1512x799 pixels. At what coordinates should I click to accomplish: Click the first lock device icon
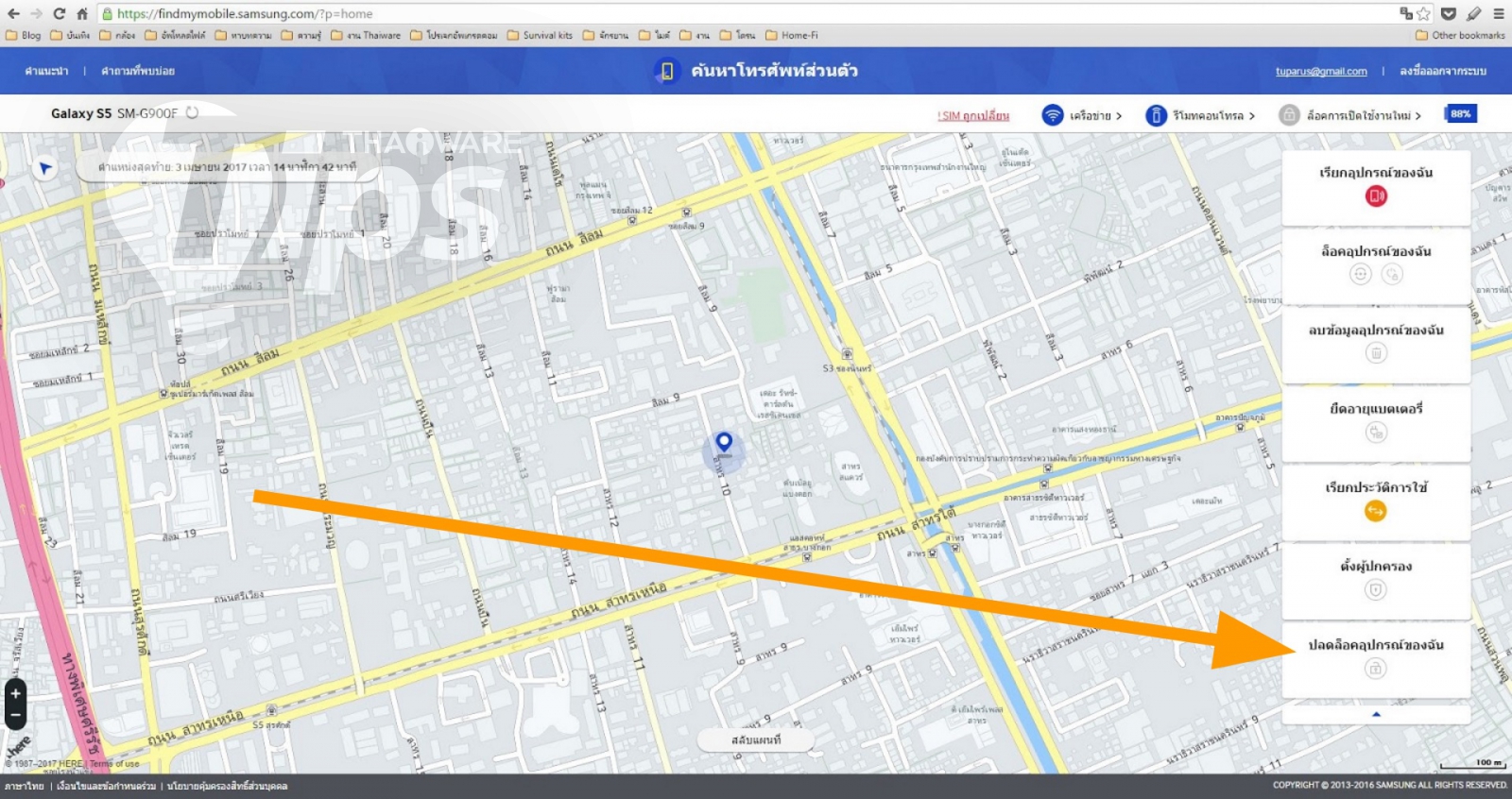(1360, 275)
